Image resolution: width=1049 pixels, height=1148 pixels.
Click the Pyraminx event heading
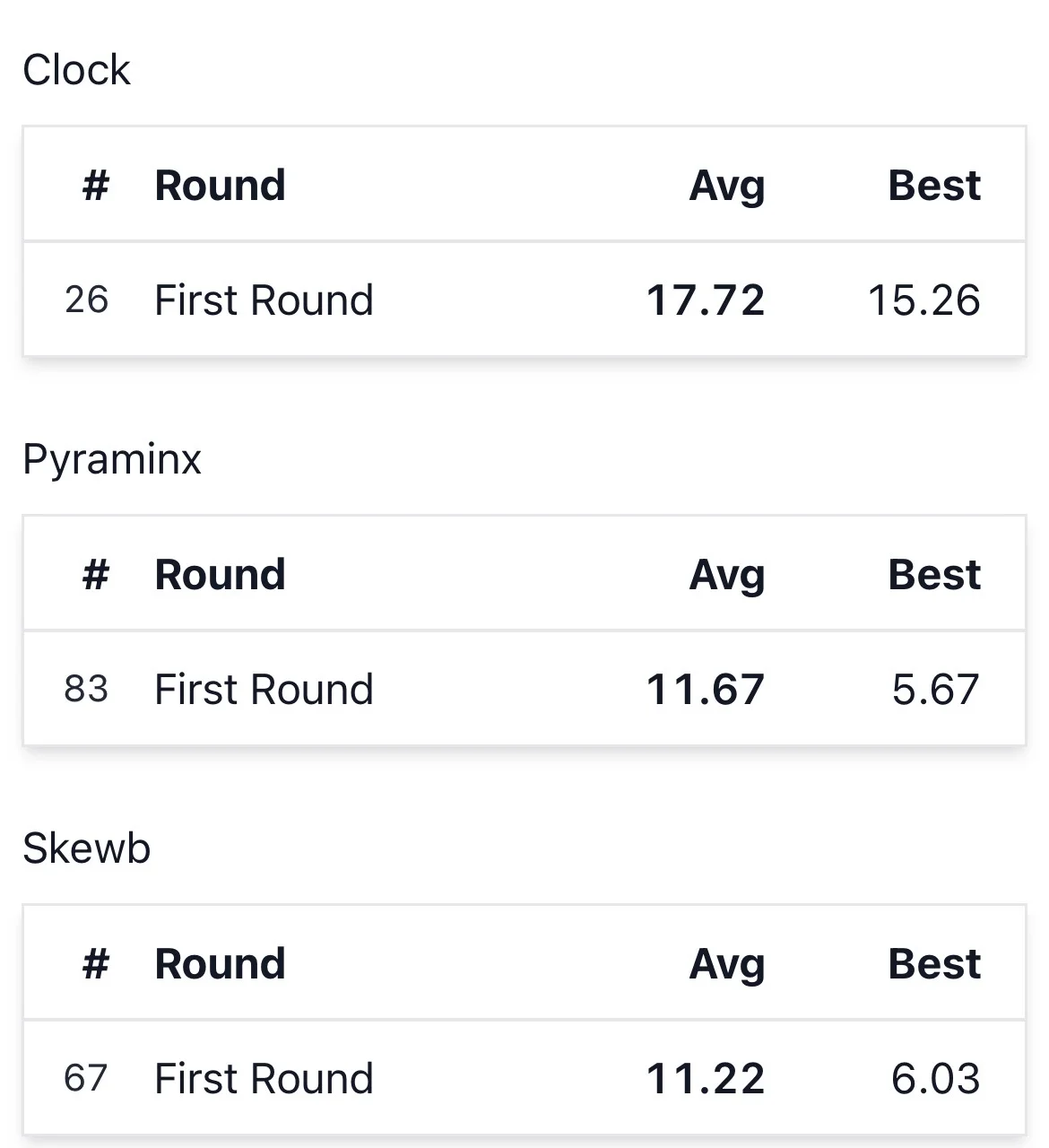tap(112, 460)
